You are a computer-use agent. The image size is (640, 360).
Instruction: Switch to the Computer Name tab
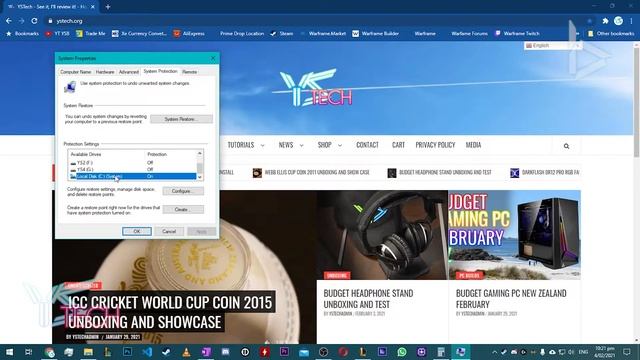(76, 72)
